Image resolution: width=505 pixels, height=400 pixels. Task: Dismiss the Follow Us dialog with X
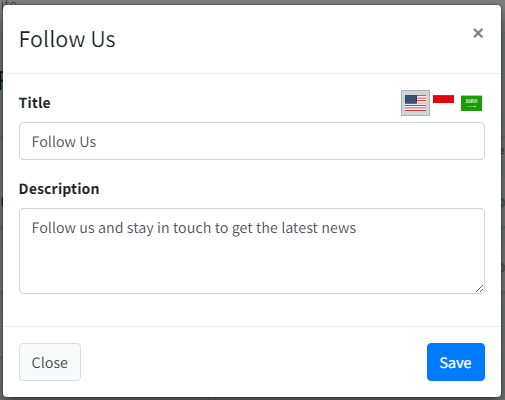pyautogui.click(x=478, y=33)
